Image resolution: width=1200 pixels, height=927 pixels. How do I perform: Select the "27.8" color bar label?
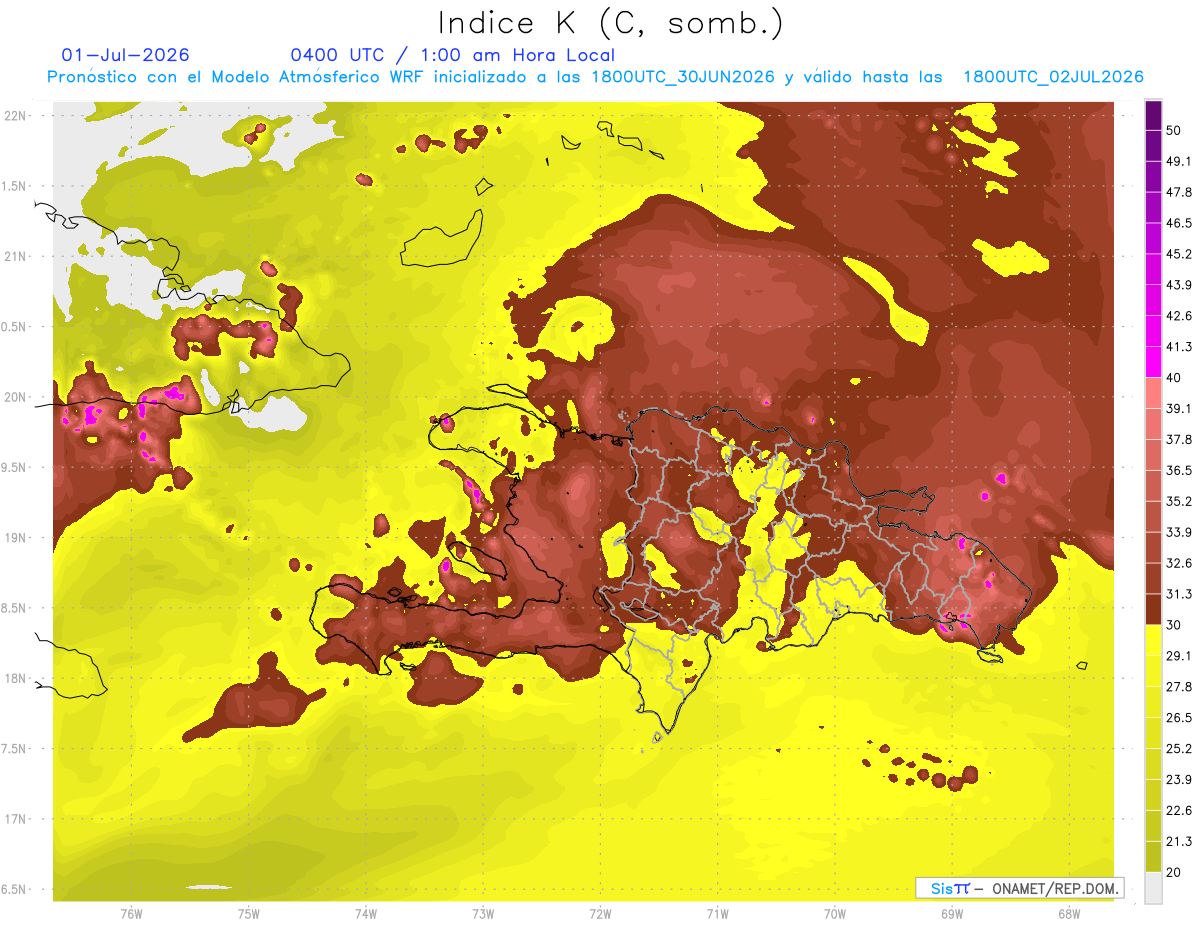click(x=1178, y=687)
